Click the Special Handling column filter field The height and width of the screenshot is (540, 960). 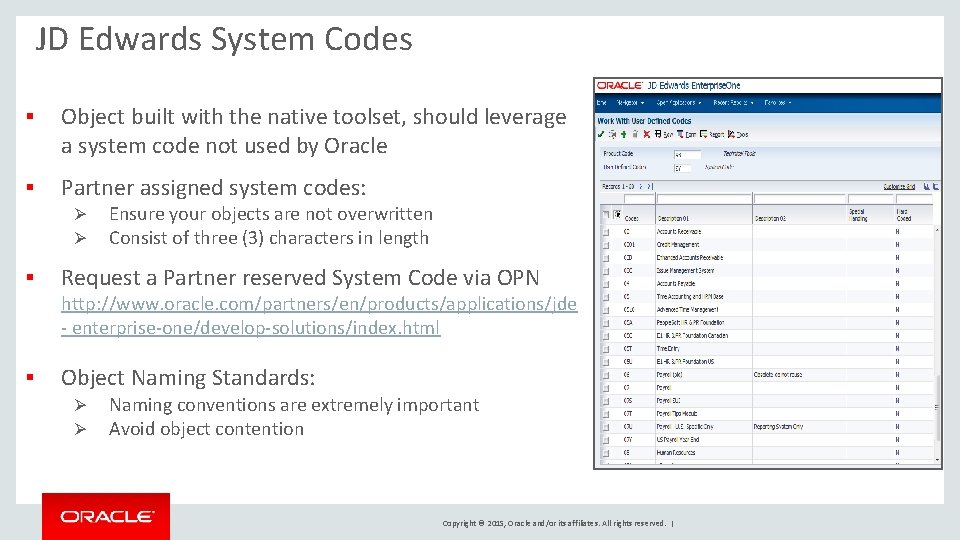(871, 199)
